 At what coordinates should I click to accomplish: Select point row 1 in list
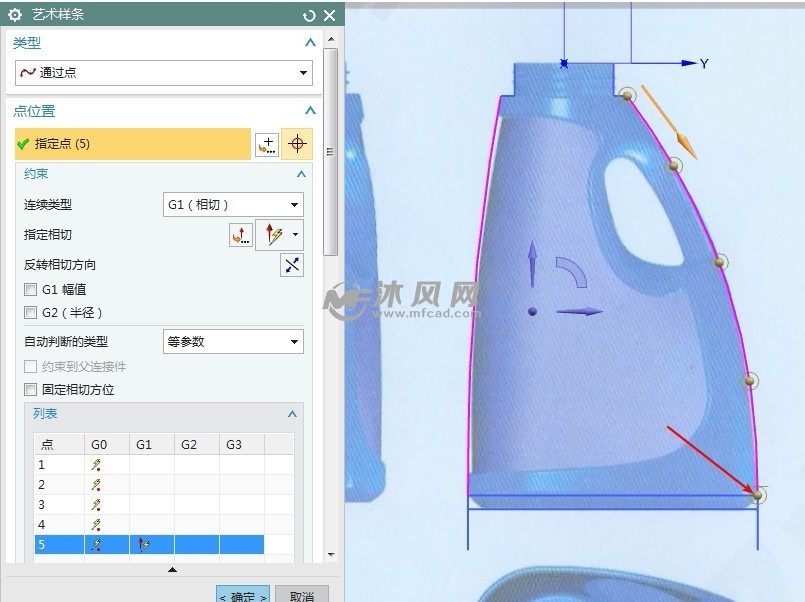(164, 465)
